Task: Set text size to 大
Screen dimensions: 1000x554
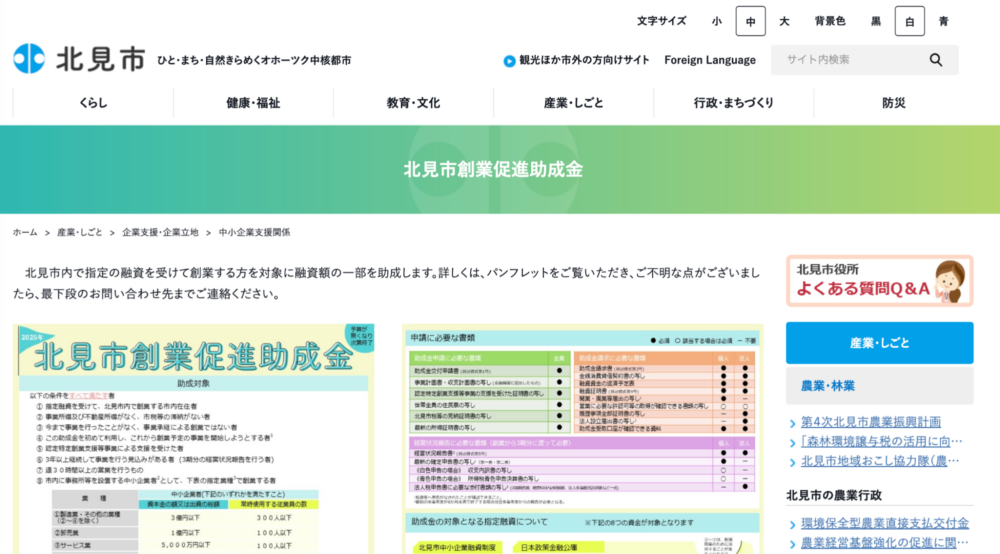Action: [x=784, y=21]
